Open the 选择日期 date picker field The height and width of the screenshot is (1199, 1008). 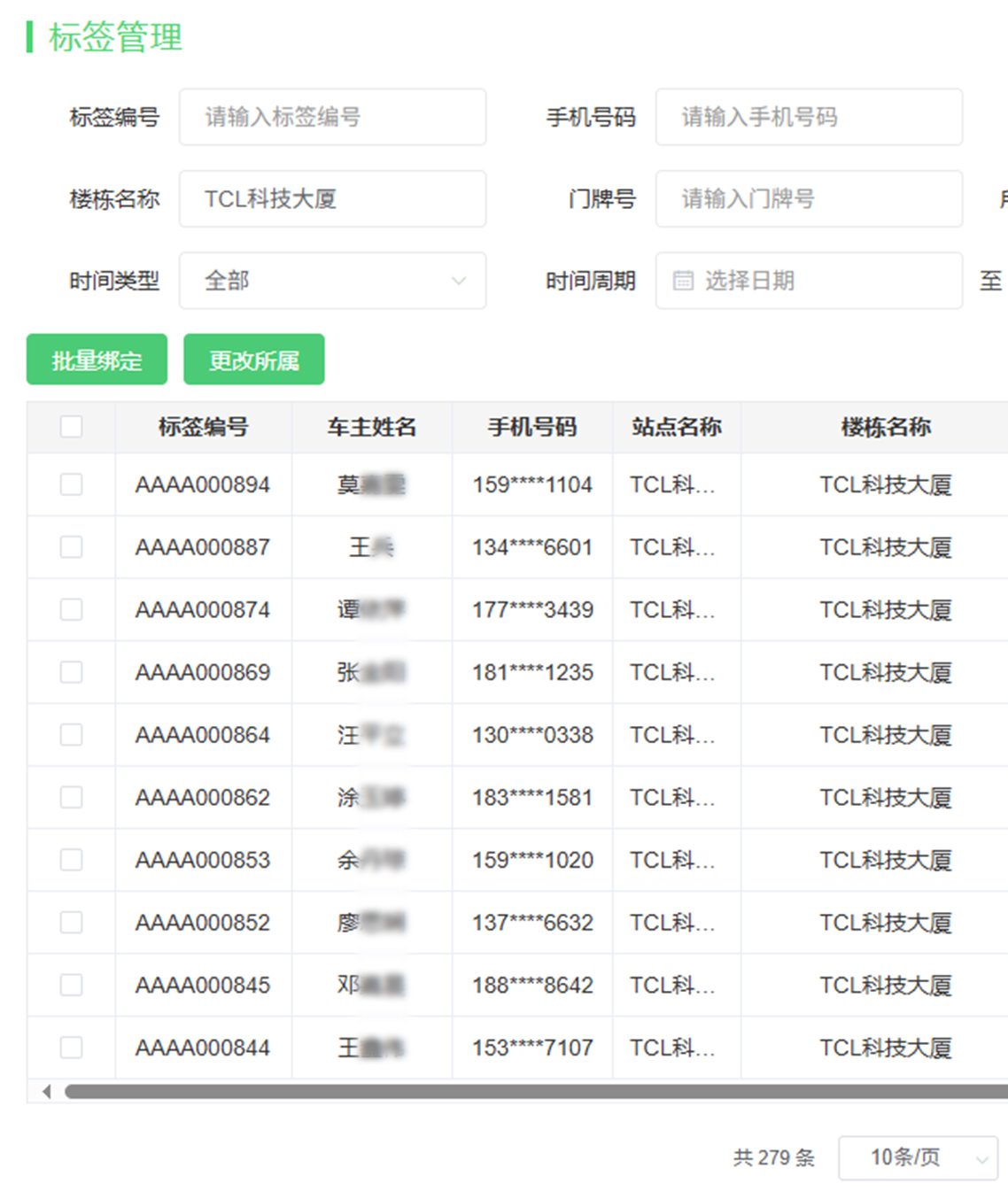(x=809, y=281)
